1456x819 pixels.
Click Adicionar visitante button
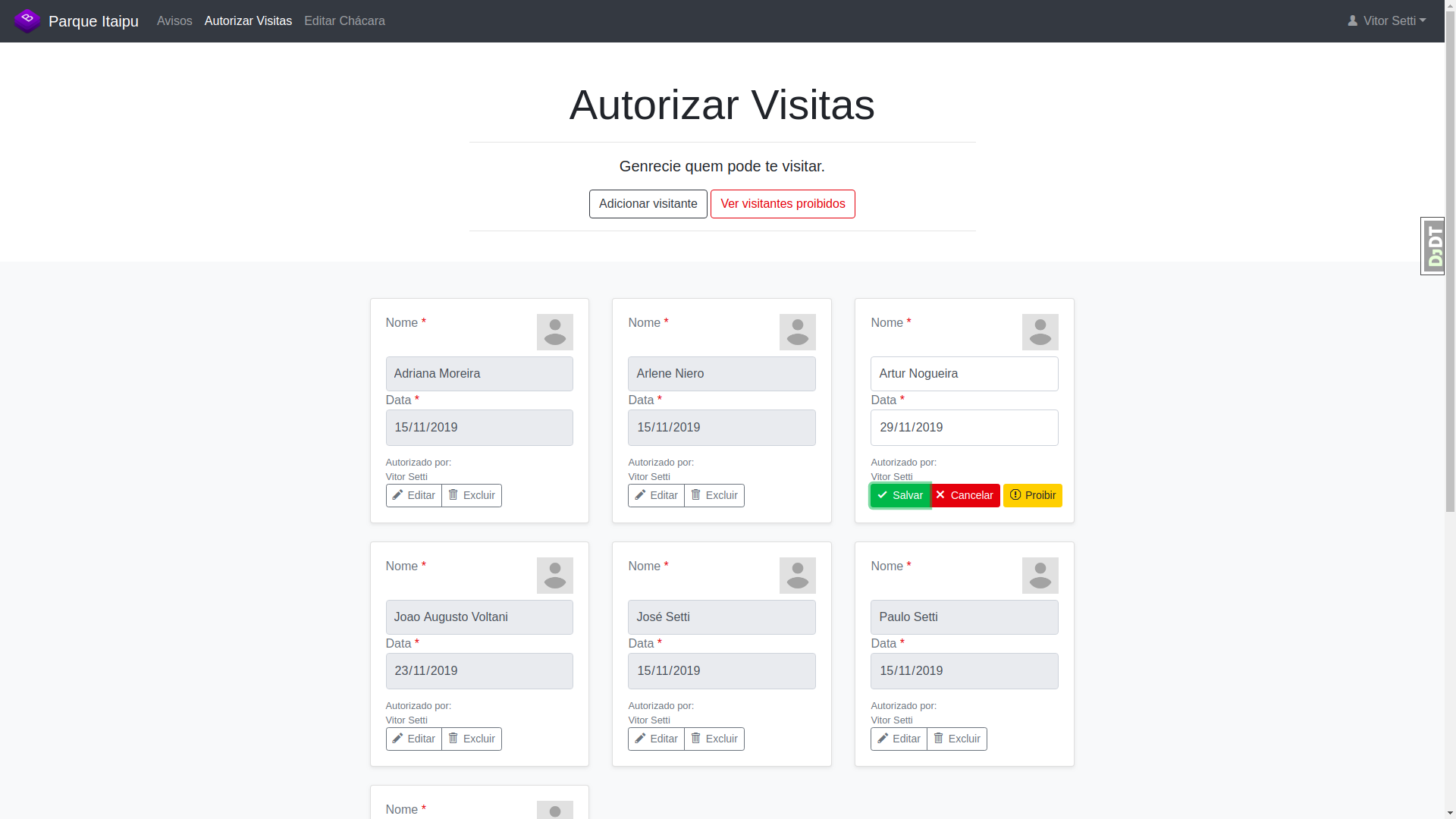pyautogui.click(x=648, y=204)
